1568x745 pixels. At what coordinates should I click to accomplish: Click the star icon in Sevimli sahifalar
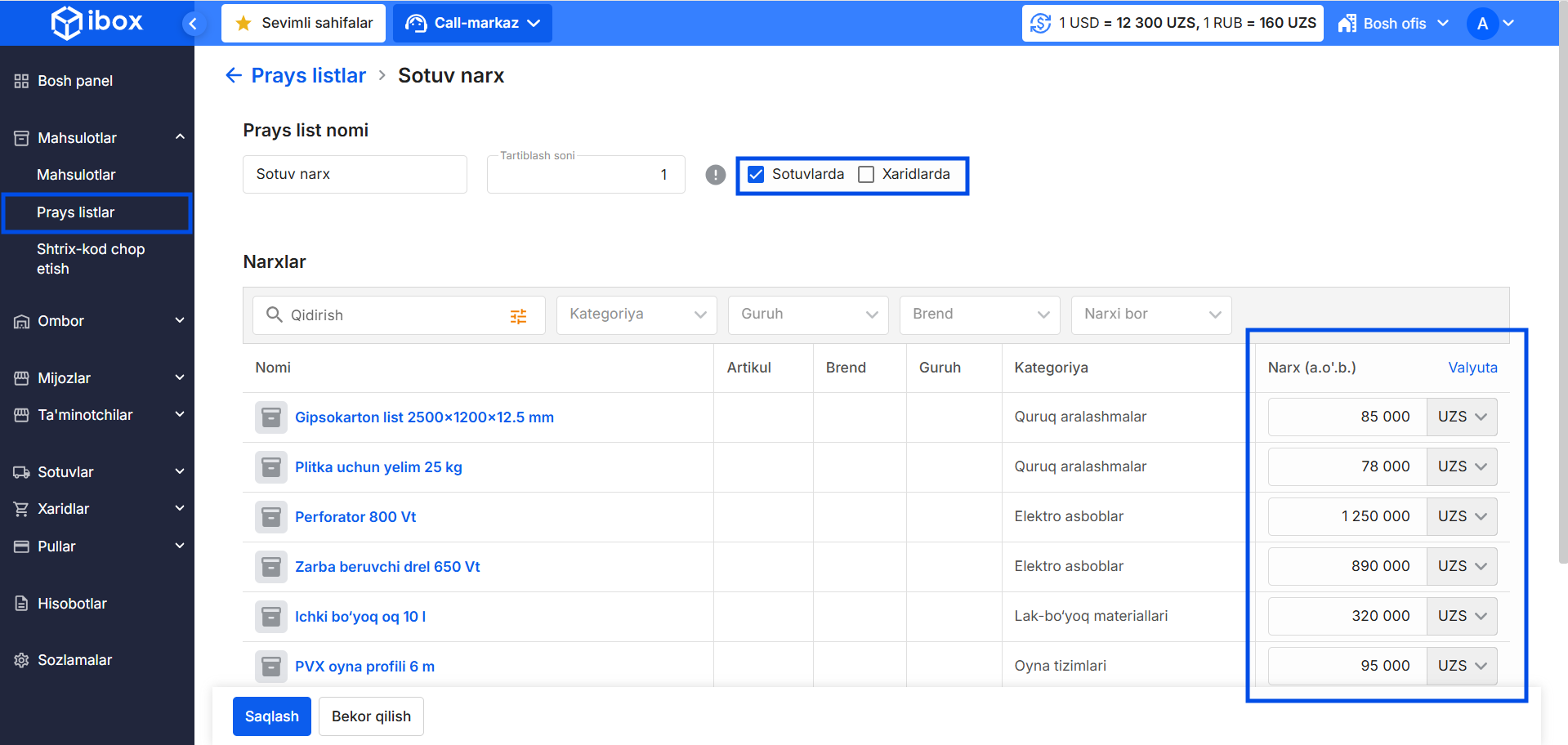point(243,24)
